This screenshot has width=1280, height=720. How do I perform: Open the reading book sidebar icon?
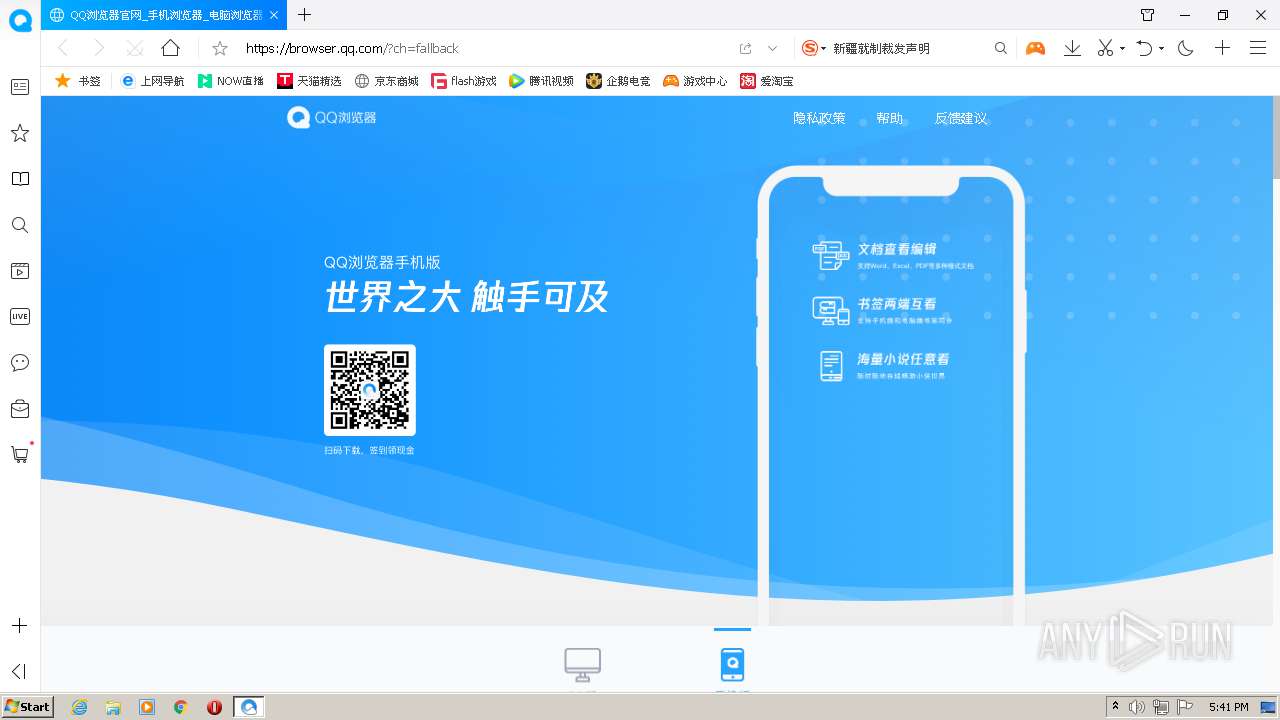[20, 179]
